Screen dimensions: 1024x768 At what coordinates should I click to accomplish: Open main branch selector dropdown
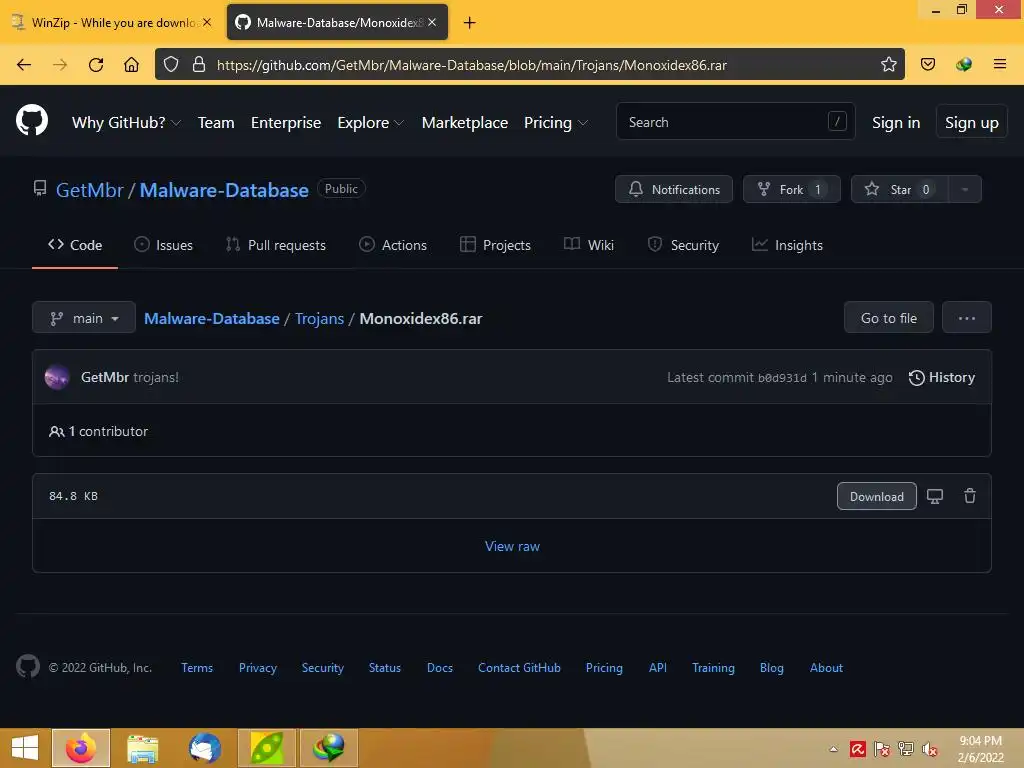click(x=84, y=318)
